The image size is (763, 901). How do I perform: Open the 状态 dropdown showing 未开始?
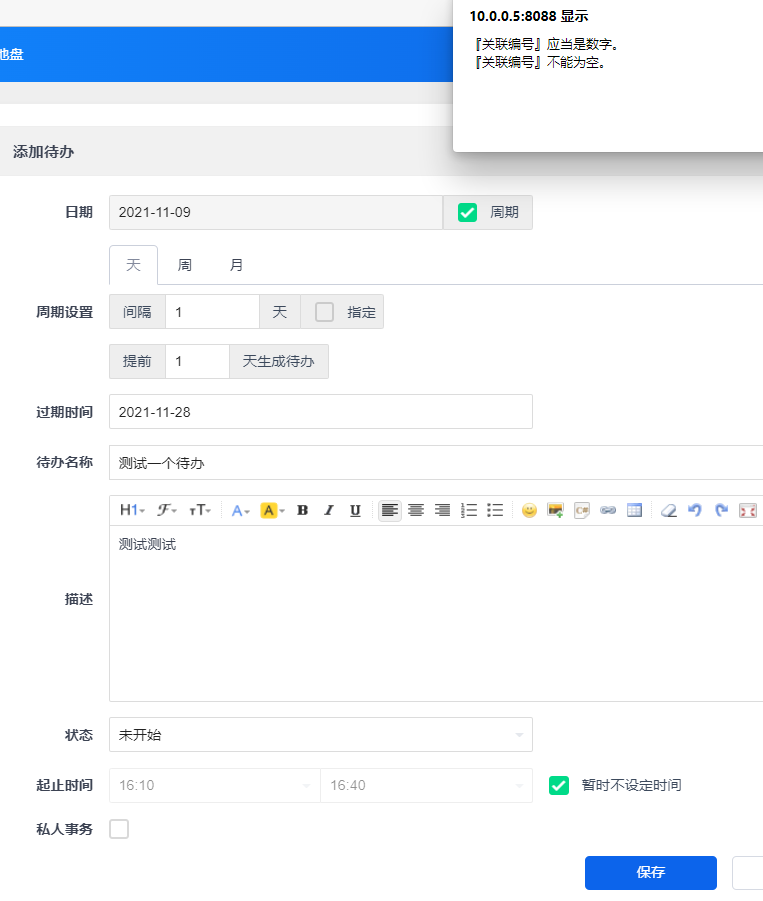320,734
